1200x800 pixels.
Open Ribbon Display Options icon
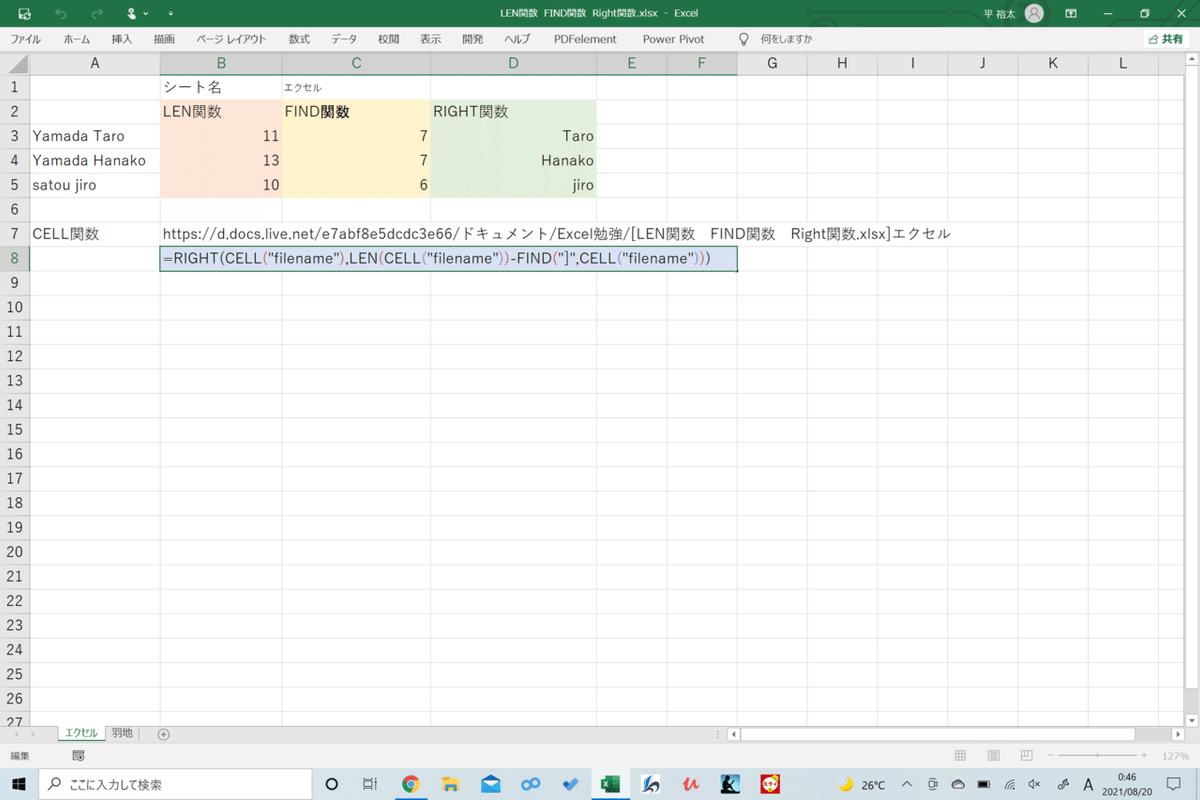pyautogui.click(x=1071, y=14)
